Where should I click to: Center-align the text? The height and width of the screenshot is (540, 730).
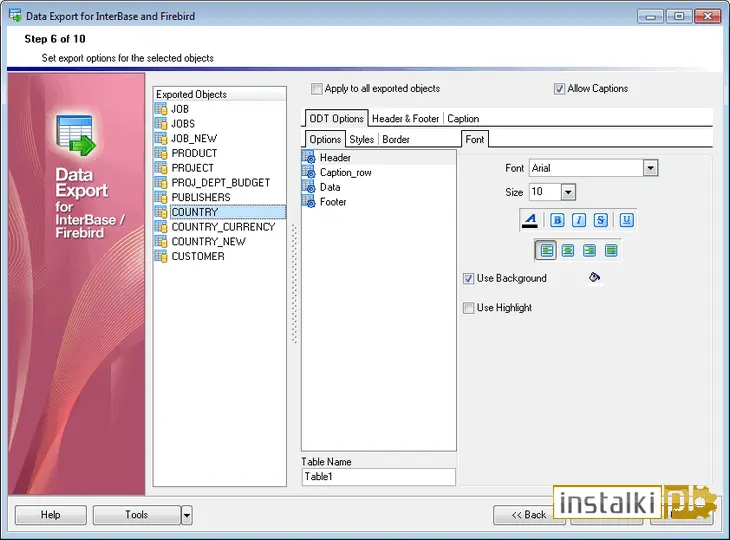(x=568, y=250)
